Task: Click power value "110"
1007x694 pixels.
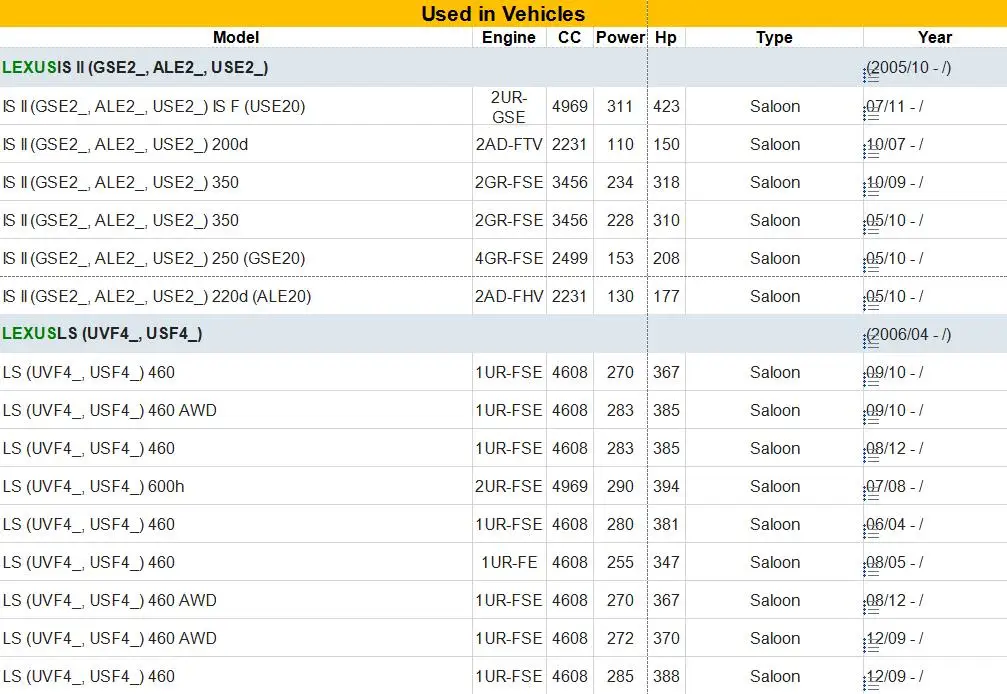Action: (x=620, y=144)
